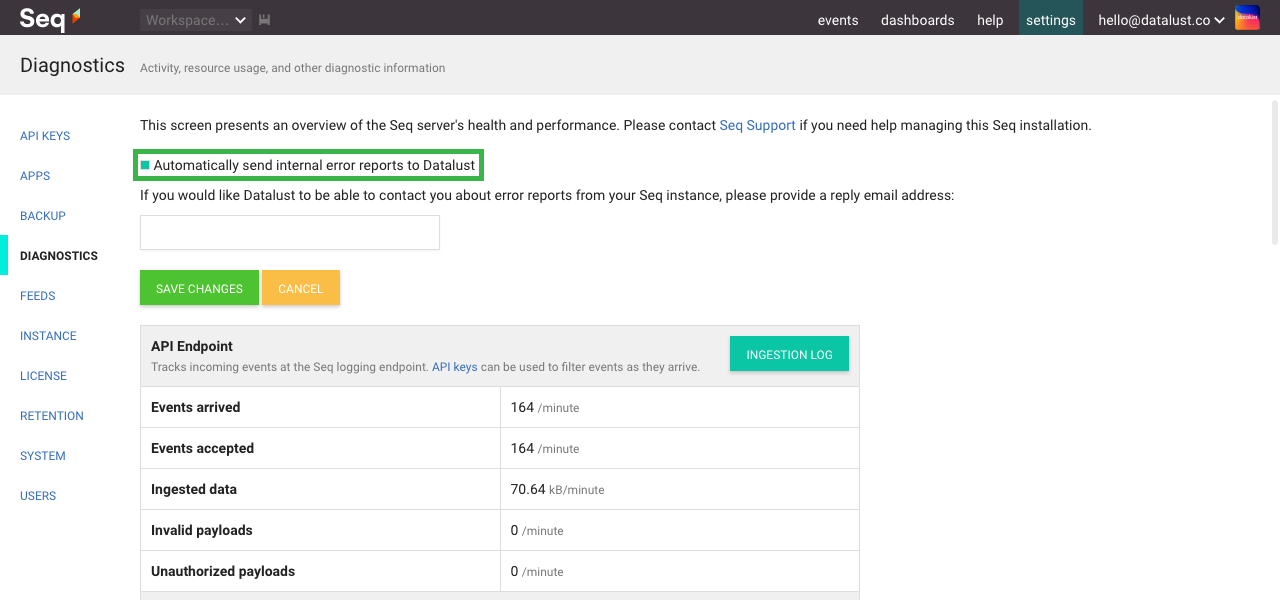The width and height of the screenshot is (1280, 600).
Task: Select the Invalid payloads row label
Action: [x=202, y=530]
